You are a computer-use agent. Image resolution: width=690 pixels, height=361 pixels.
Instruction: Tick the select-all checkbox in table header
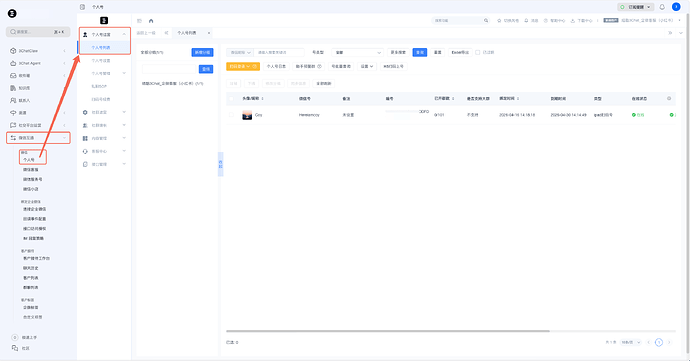pyautogui.click(x=231, y=98)
